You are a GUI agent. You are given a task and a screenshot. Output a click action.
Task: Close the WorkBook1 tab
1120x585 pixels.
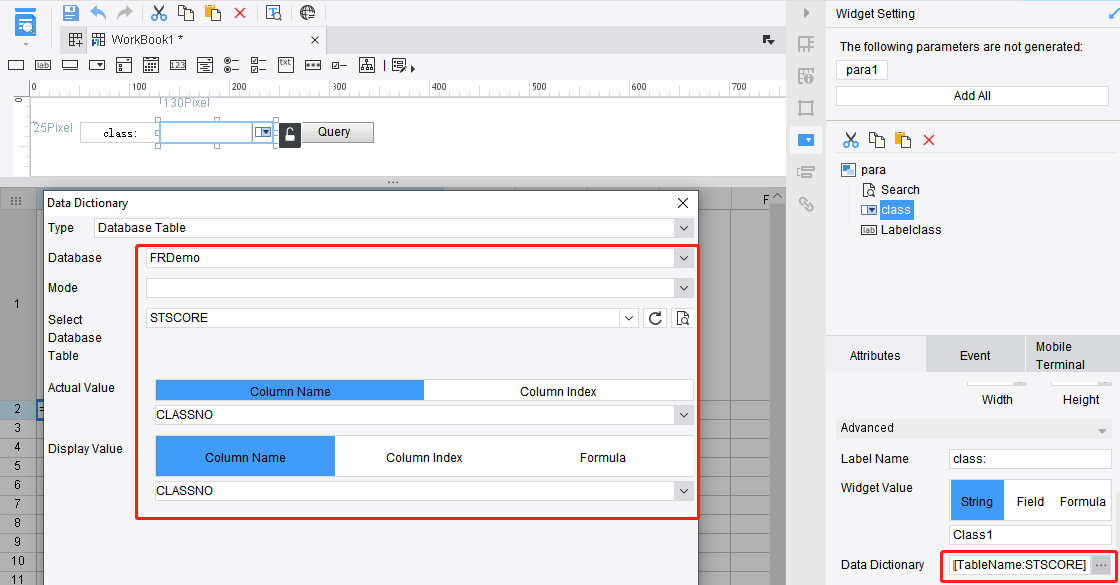315,40
